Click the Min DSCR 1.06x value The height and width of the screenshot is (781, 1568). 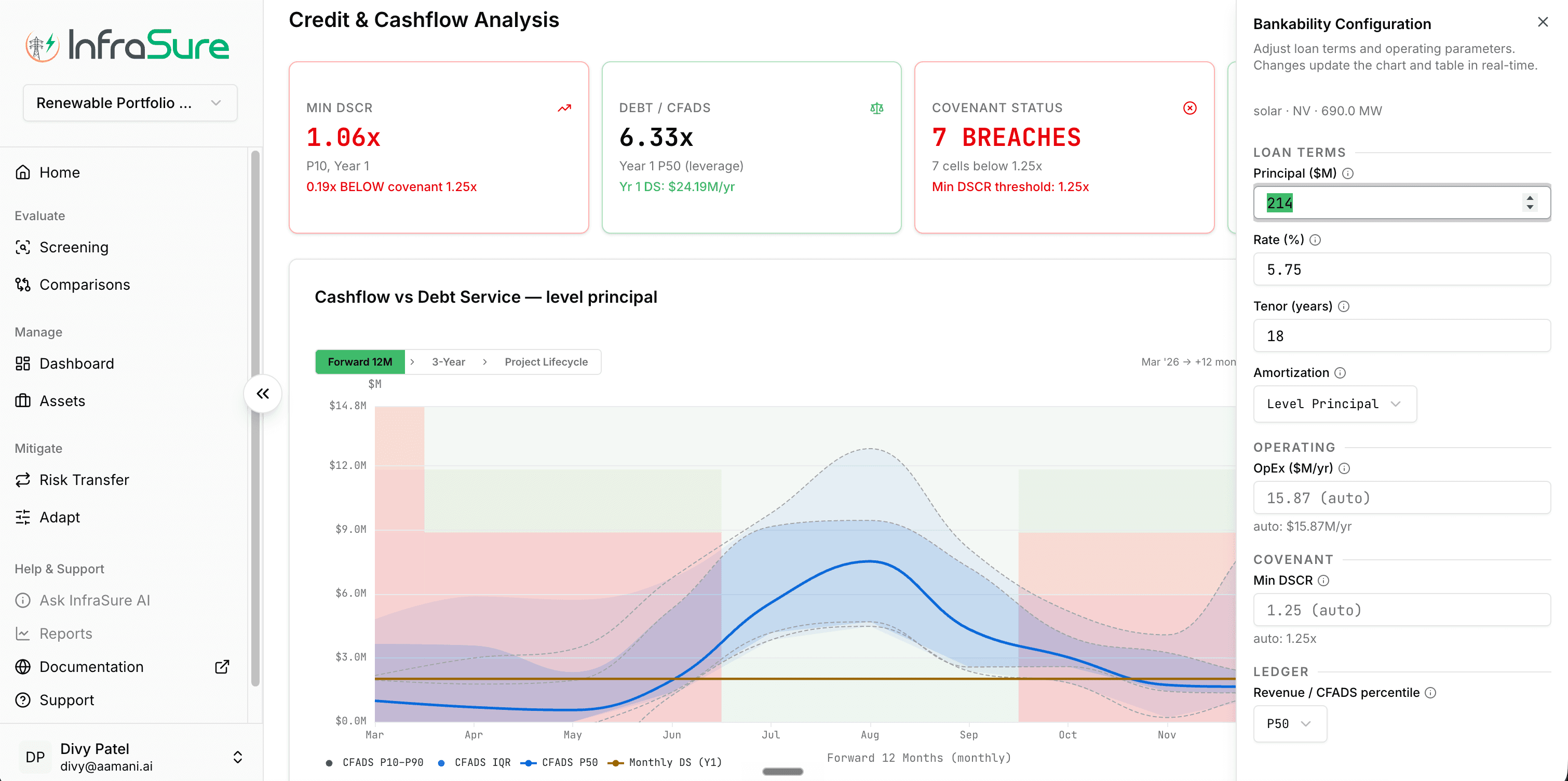(x=343, y=138)
